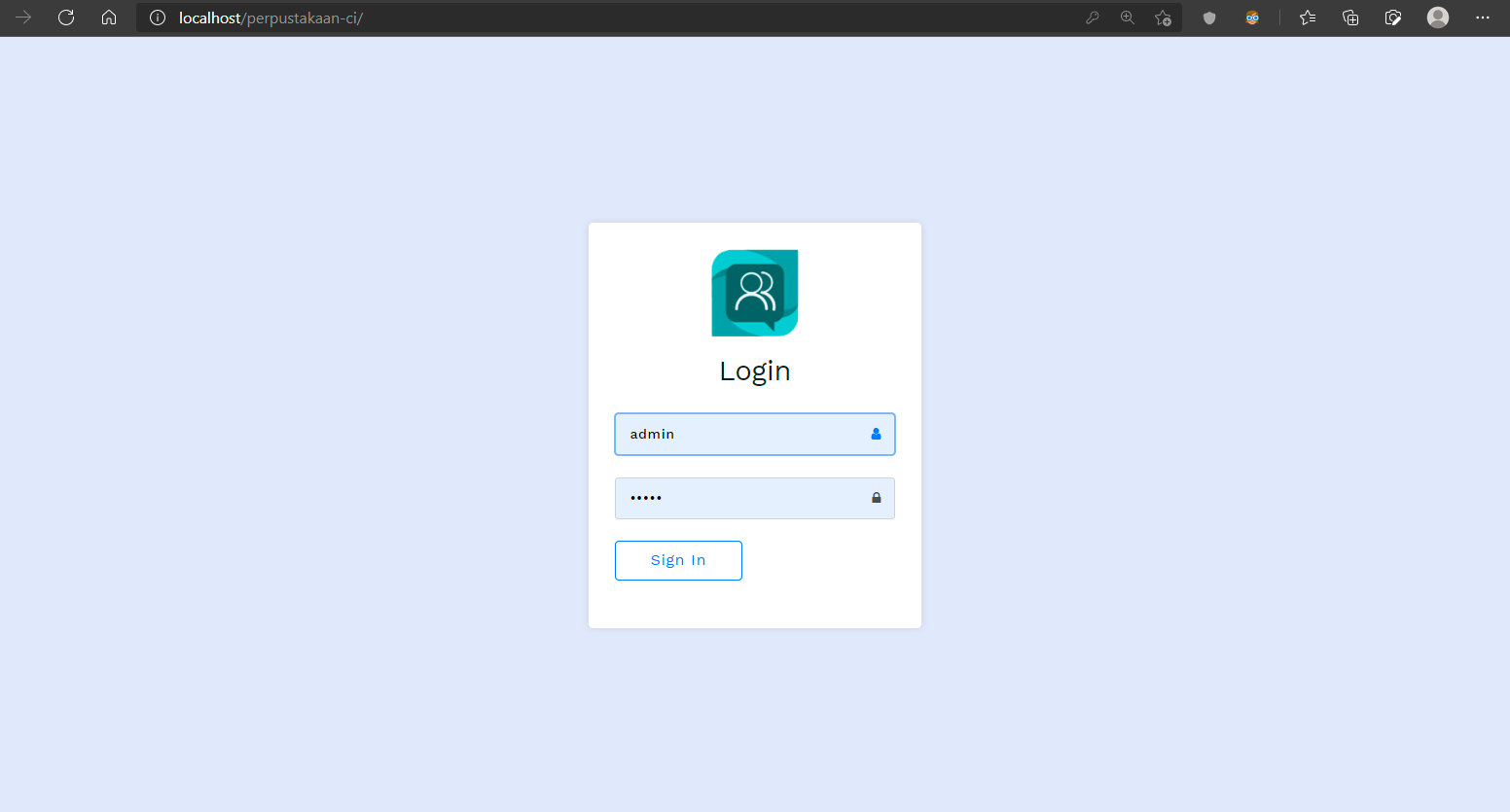The image size is (1510, 812).
Task: Click the teal users logo image
Action: [755, 293]
